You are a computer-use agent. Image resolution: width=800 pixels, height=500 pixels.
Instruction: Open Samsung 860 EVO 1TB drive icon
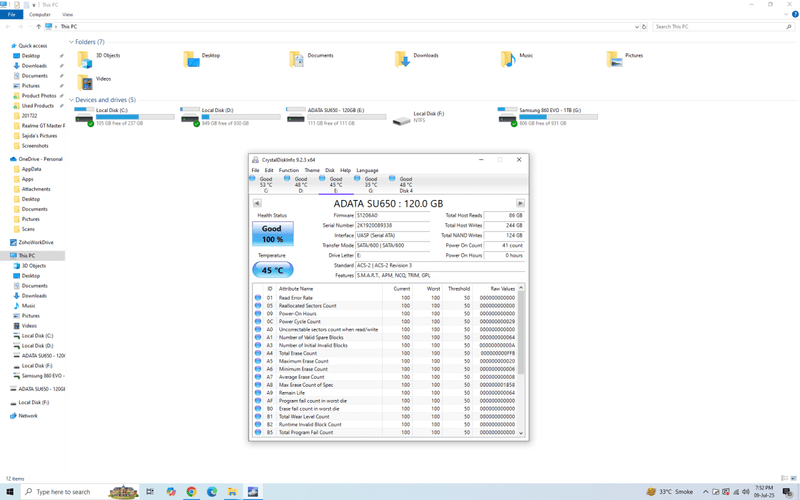pyautogui.click(x=507, y=117)
